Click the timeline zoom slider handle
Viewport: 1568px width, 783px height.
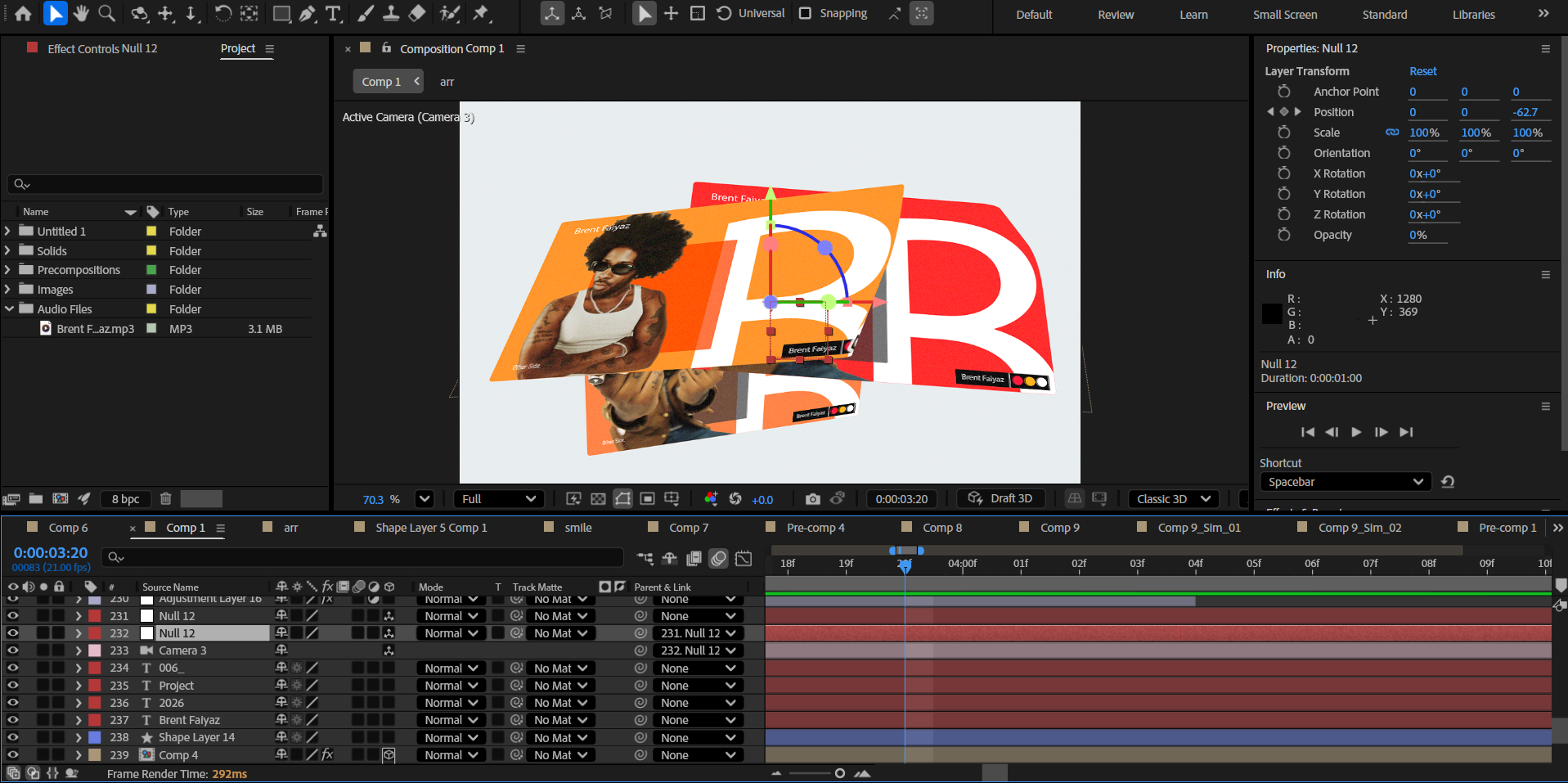point(839,773)
